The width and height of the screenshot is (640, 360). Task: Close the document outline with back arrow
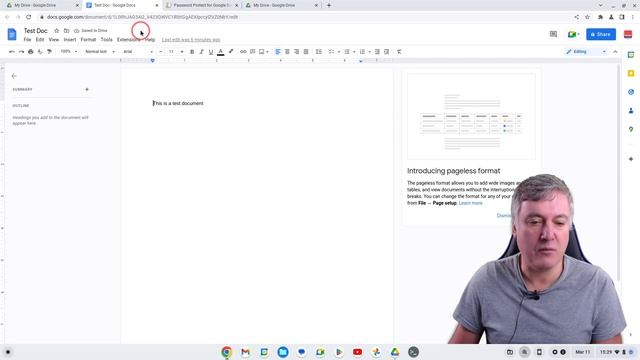click(x=14, y=76)
